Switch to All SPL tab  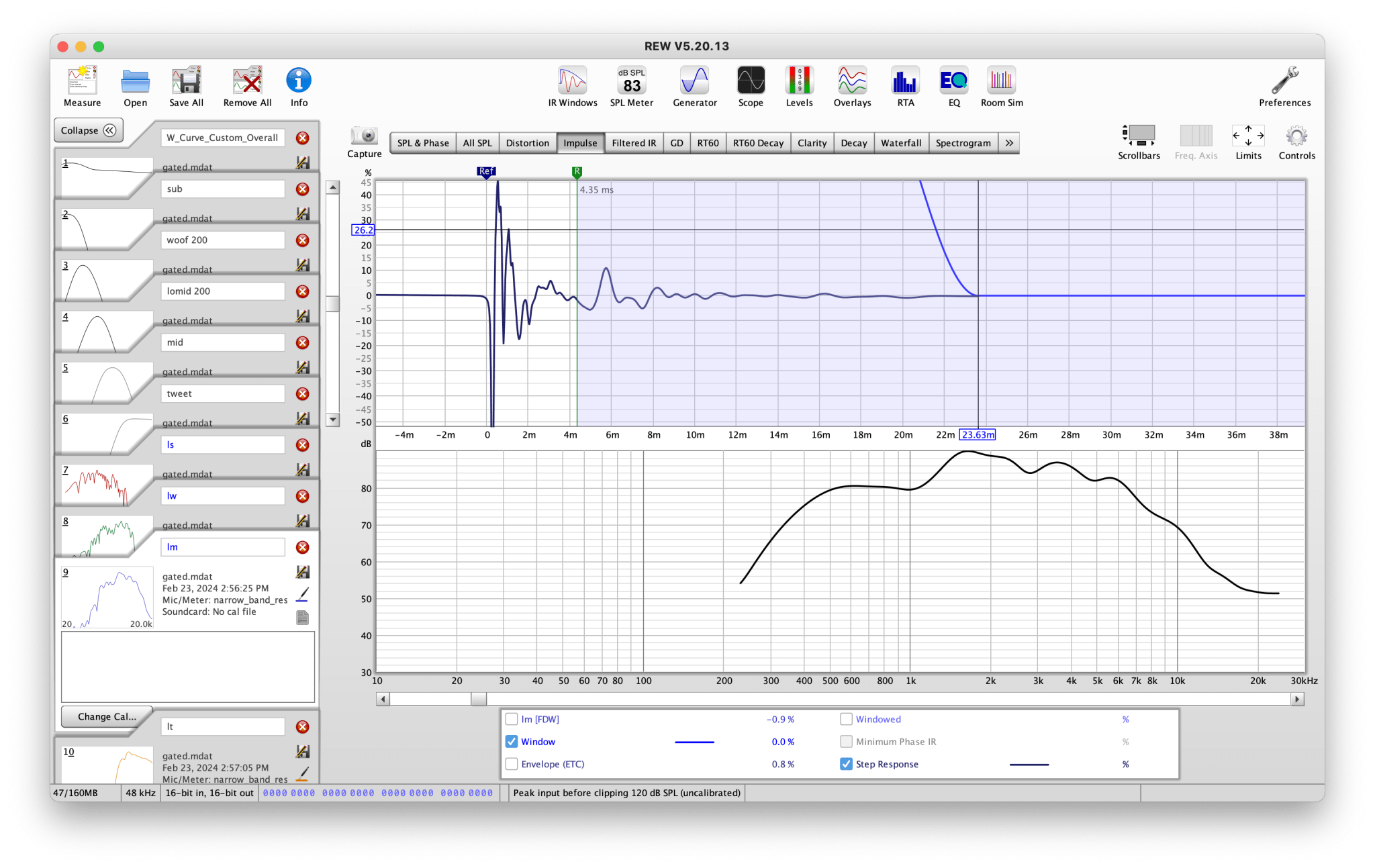click(477, 143)
